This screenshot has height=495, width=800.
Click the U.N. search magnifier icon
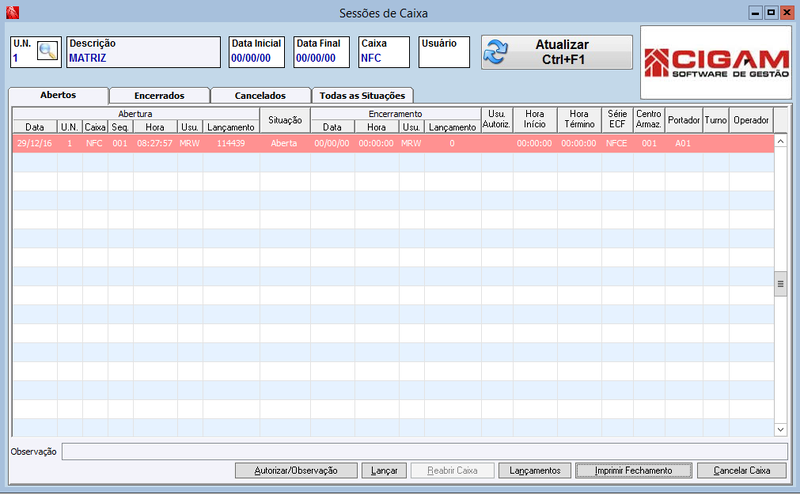point(47,51)
